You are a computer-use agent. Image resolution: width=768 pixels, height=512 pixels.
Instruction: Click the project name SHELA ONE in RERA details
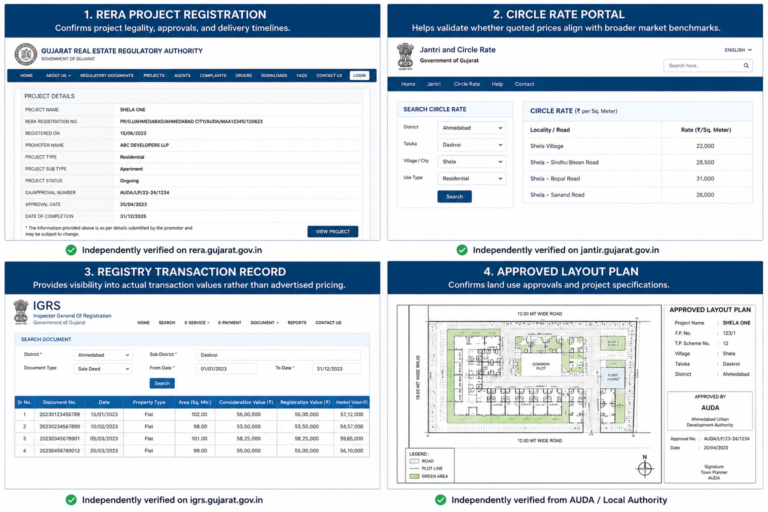133,110
